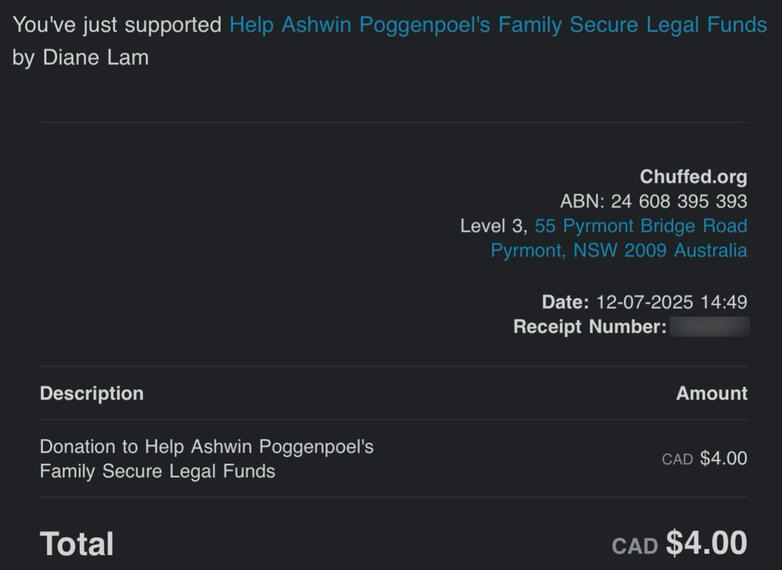
Task: Click the blurred receipt number value
Action: (709, 327)
